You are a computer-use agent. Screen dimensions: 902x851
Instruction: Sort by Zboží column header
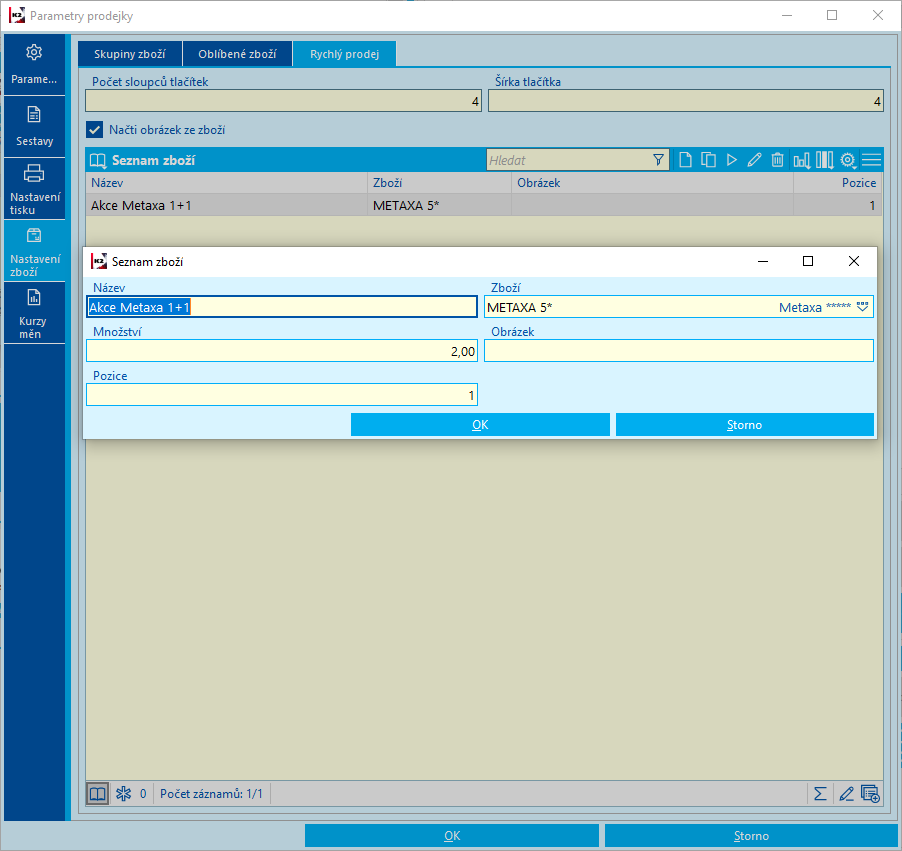point(439,183)
